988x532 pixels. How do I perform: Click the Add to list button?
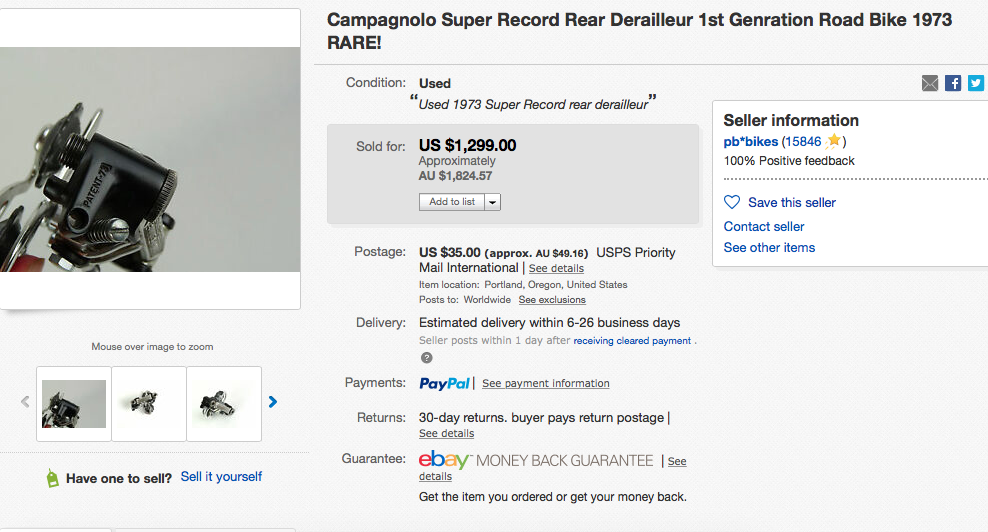point(452,202)
